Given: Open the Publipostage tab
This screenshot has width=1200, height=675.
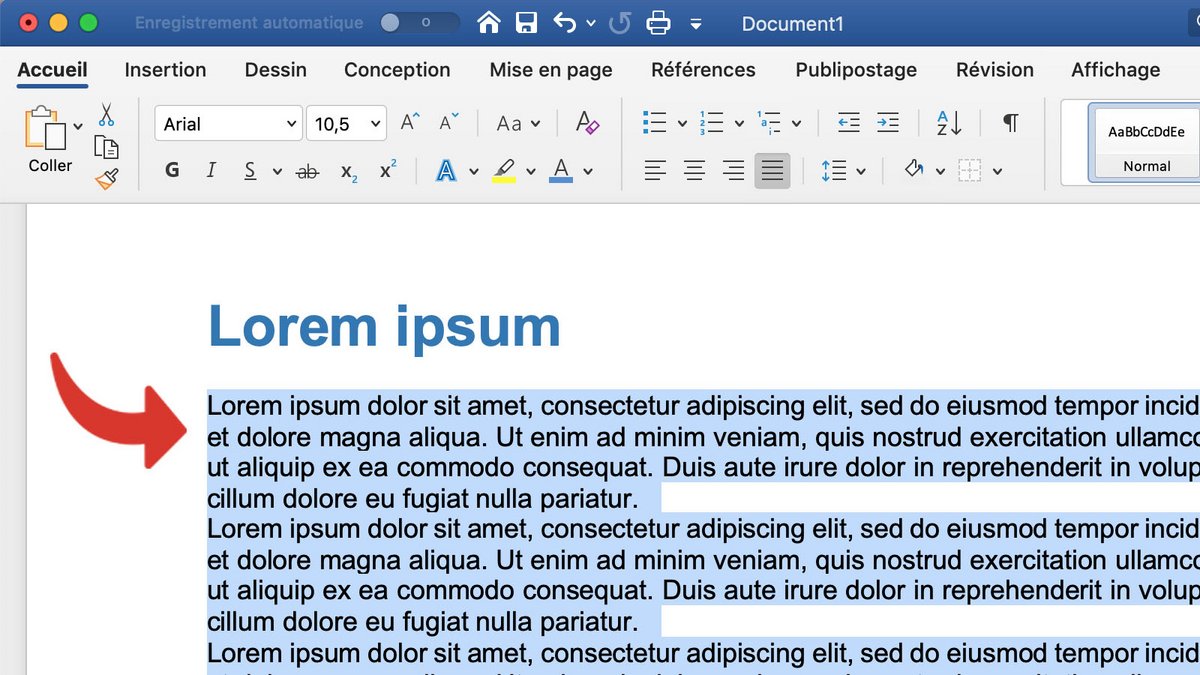Looking at the screenshot, I should coord(856,70).
